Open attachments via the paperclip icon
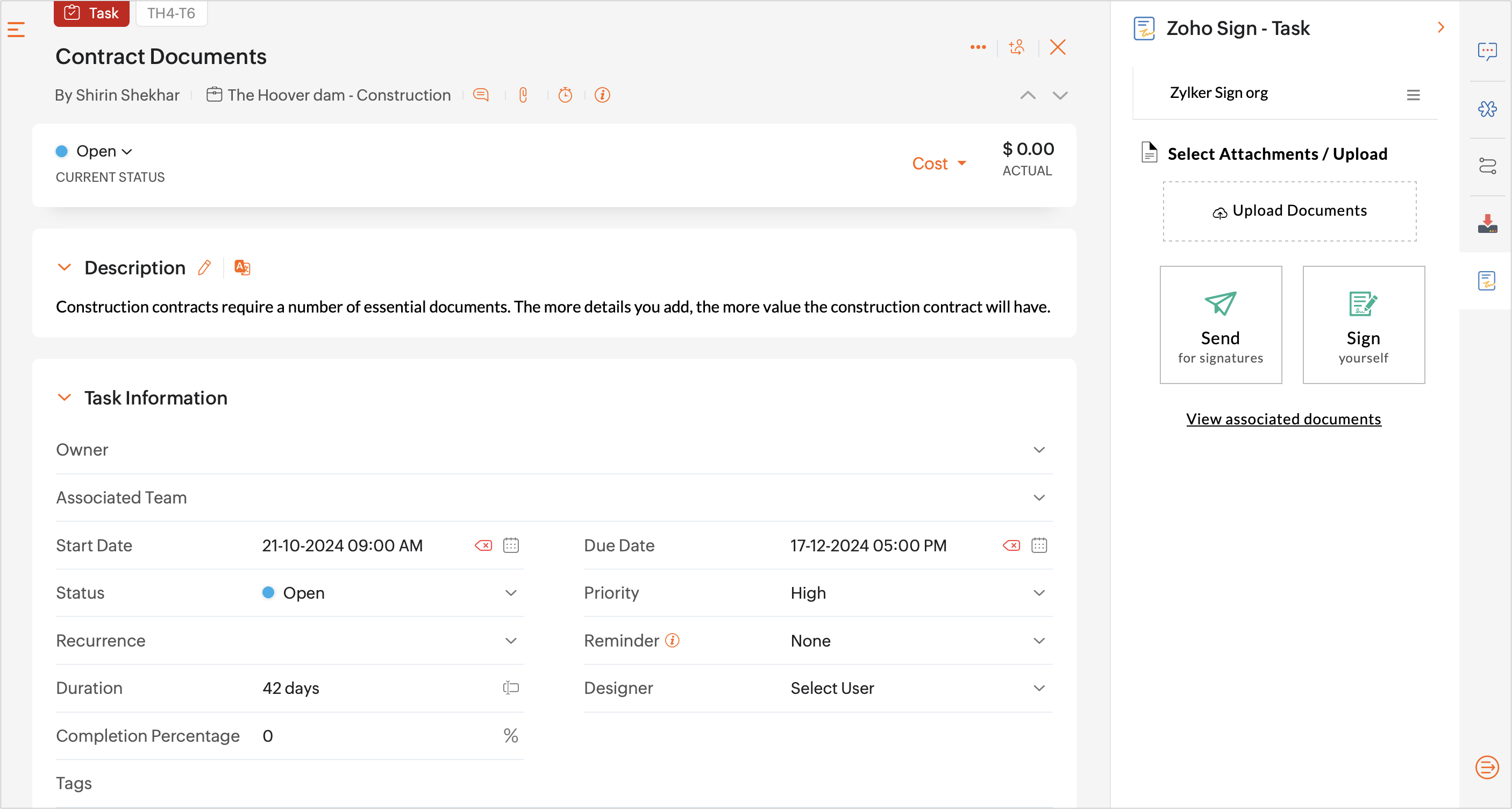Screen dimensions: 1512x809 tap(523, 95)
